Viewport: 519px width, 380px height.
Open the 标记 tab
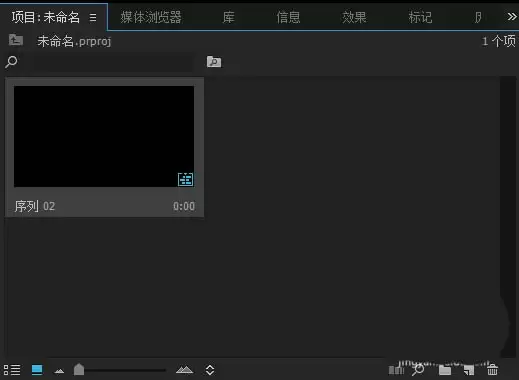click(420, 17)
